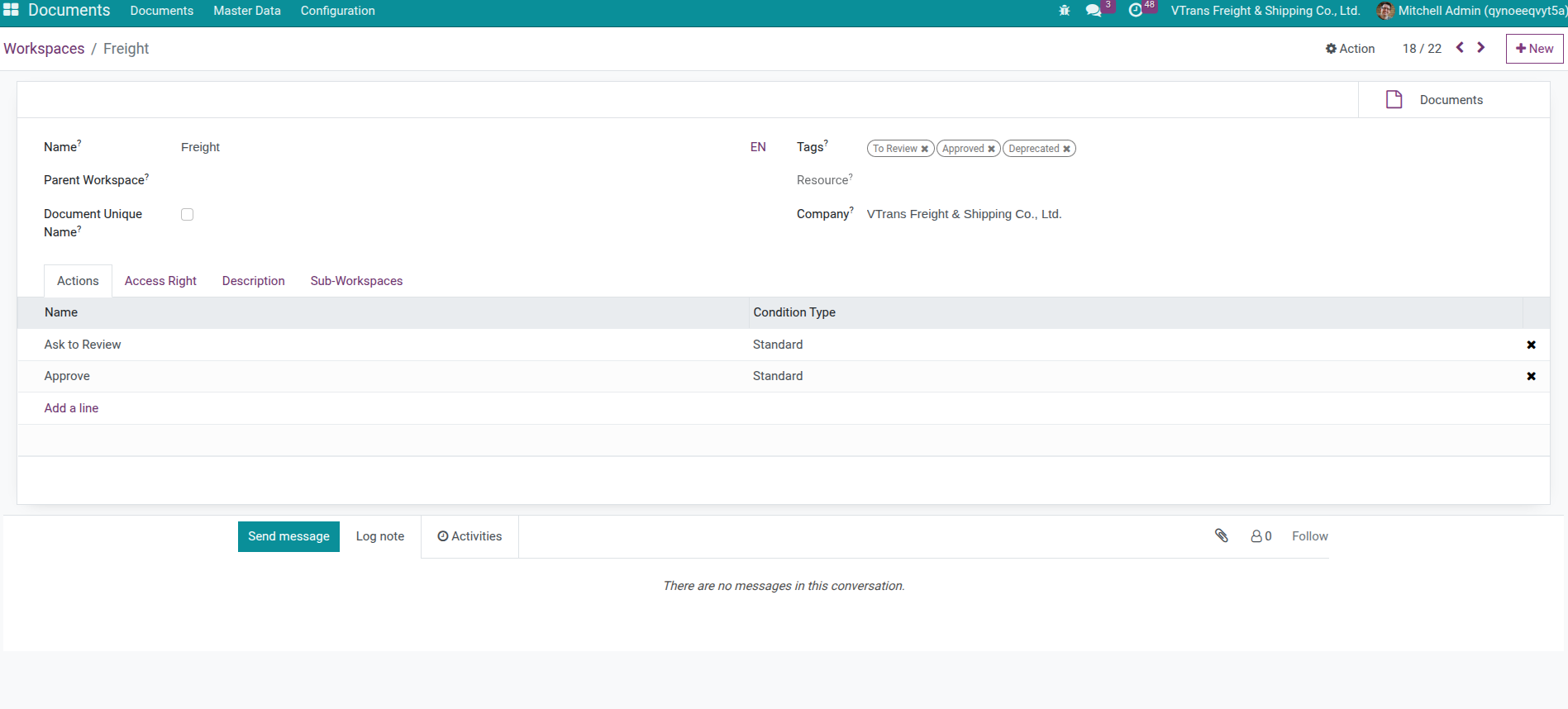Open the chat messages icon

[1094, 11]
